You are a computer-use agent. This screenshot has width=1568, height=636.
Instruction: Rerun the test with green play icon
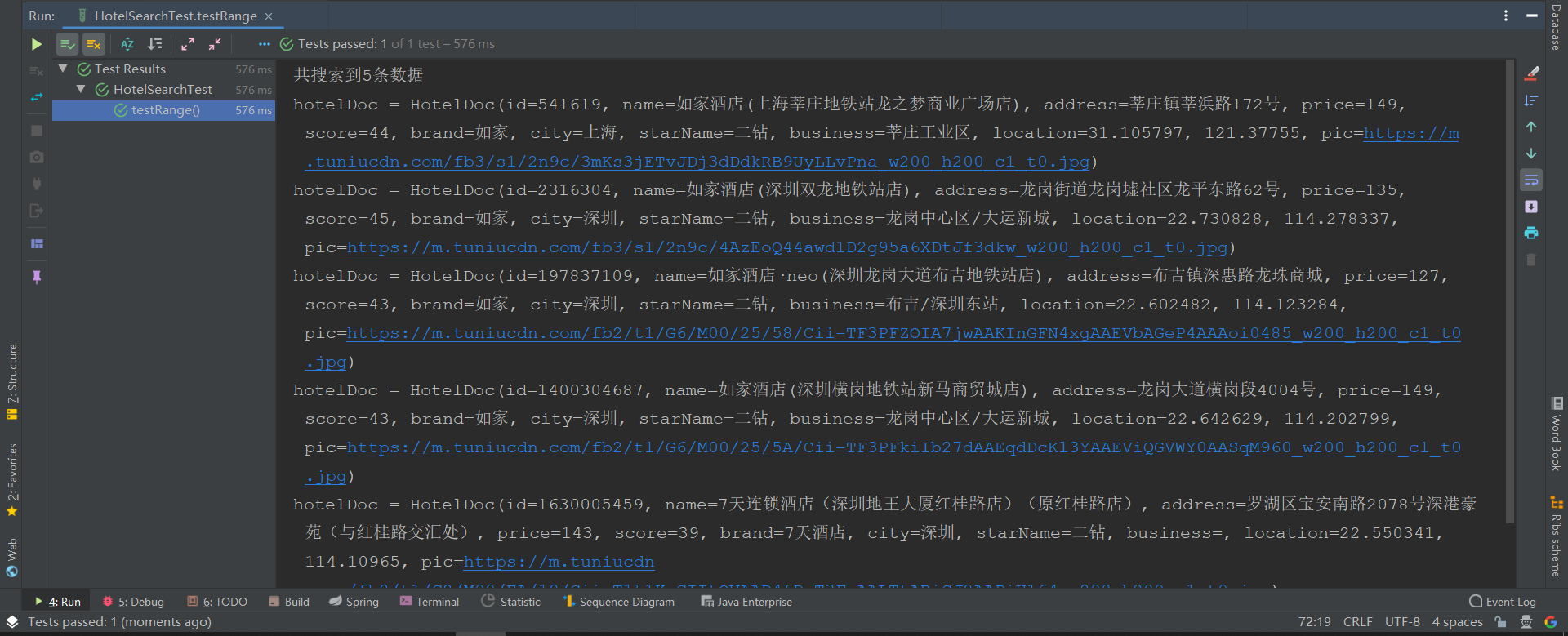(36, 44)
